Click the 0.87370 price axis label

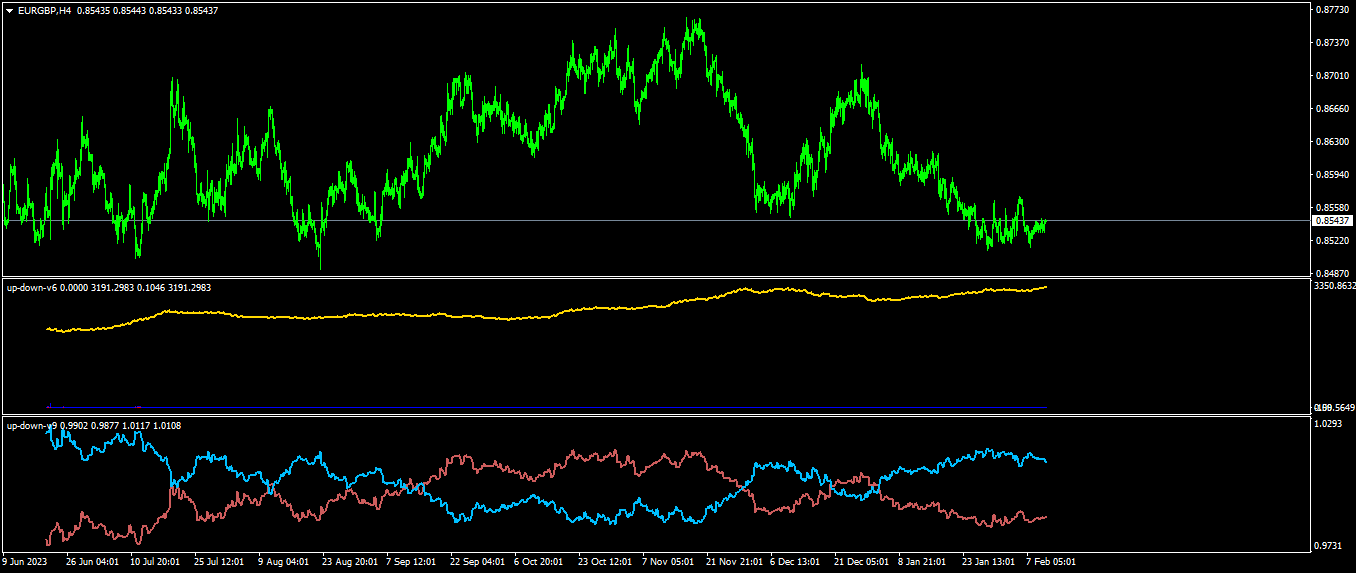(1334, 43)
